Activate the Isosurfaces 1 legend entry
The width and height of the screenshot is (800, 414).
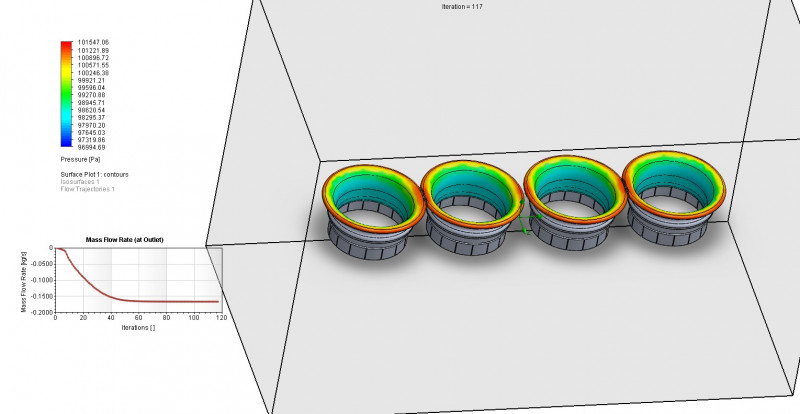[80, 181]
